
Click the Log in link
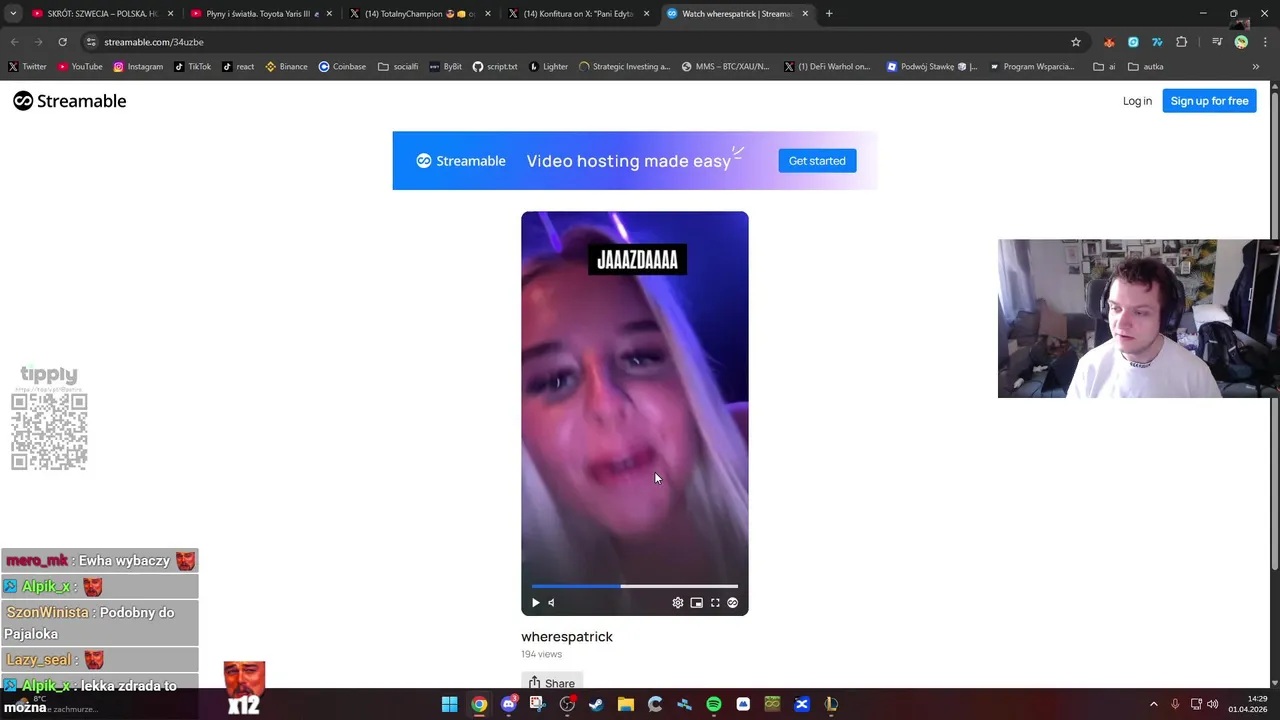[1137, 101]
